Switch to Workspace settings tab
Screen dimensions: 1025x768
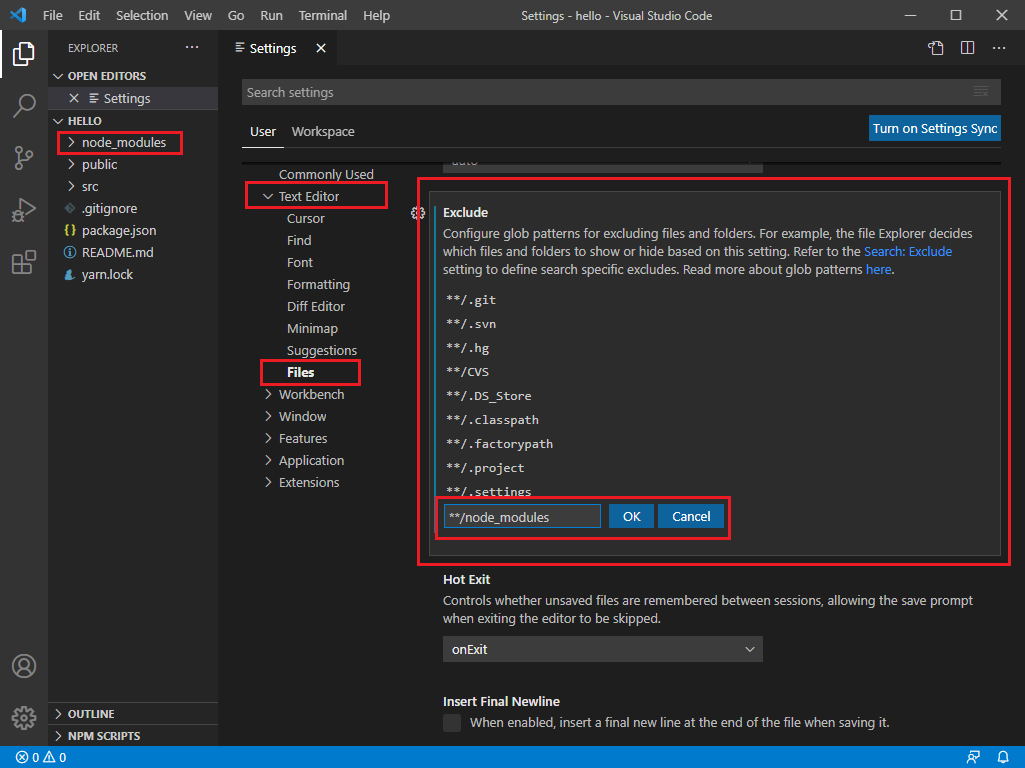(323, 131)
